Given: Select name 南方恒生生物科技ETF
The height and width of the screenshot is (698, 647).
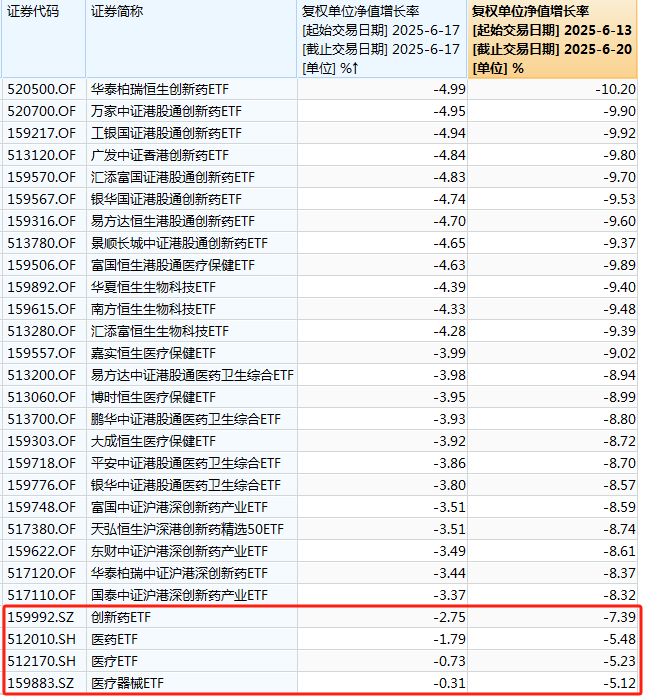Looking at the screenshot, I should (x=153, y=309).
